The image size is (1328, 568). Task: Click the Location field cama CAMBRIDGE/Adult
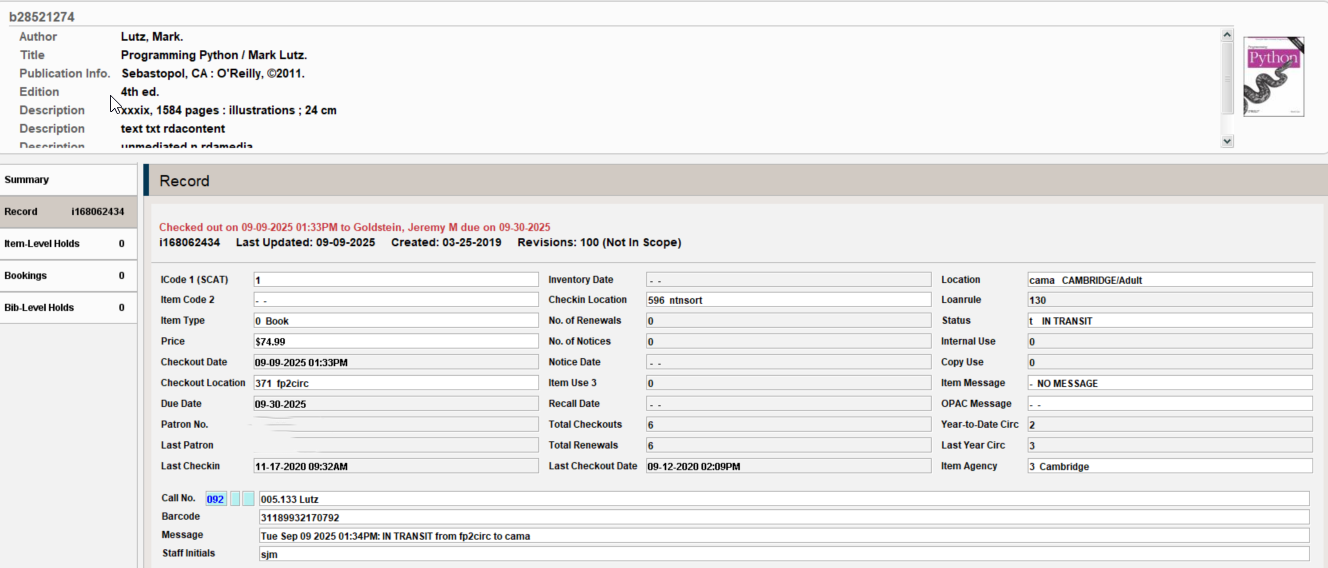[1169, 280]
